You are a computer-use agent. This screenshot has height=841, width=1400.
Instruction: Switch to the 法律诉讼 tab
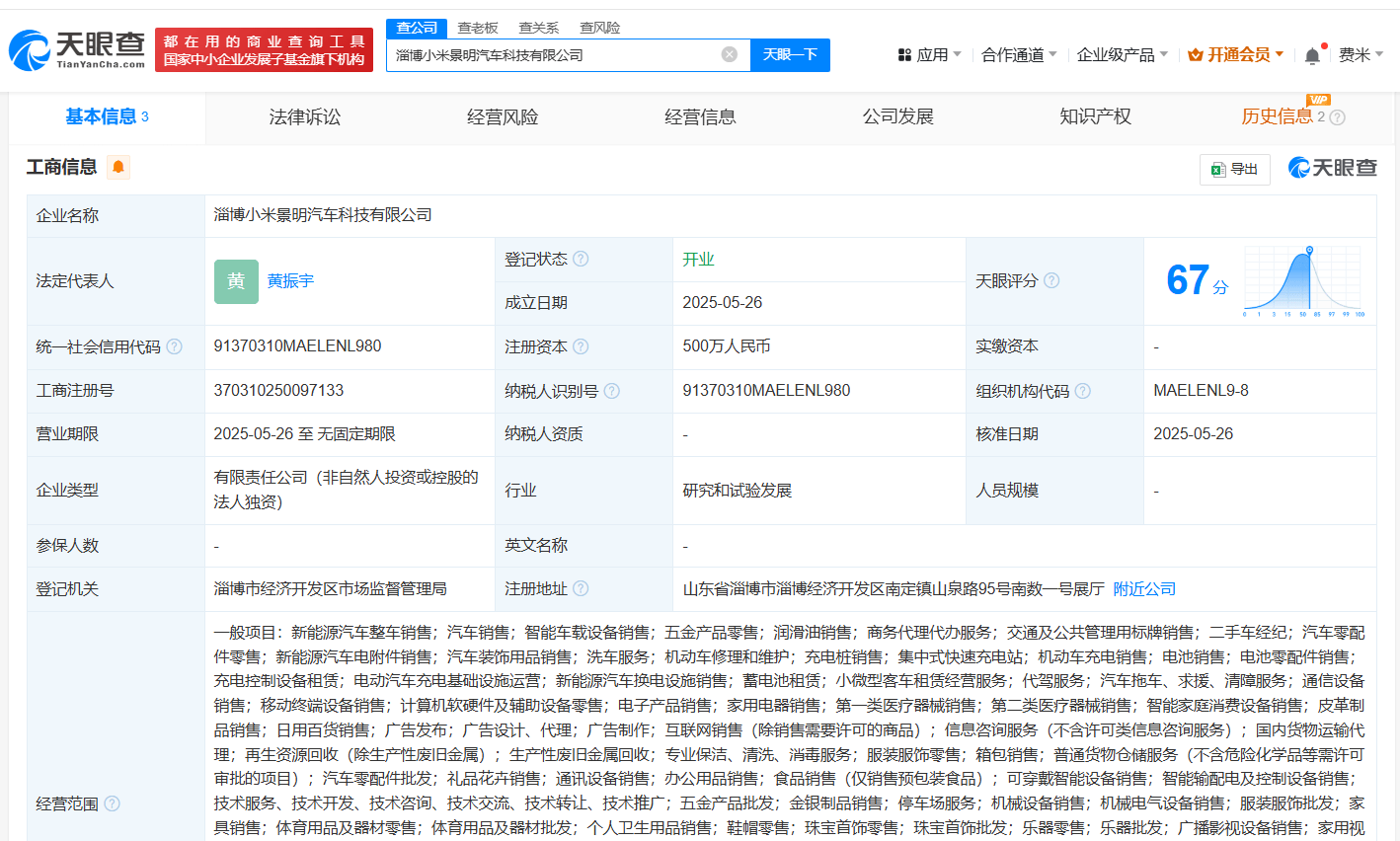[304, 117]
